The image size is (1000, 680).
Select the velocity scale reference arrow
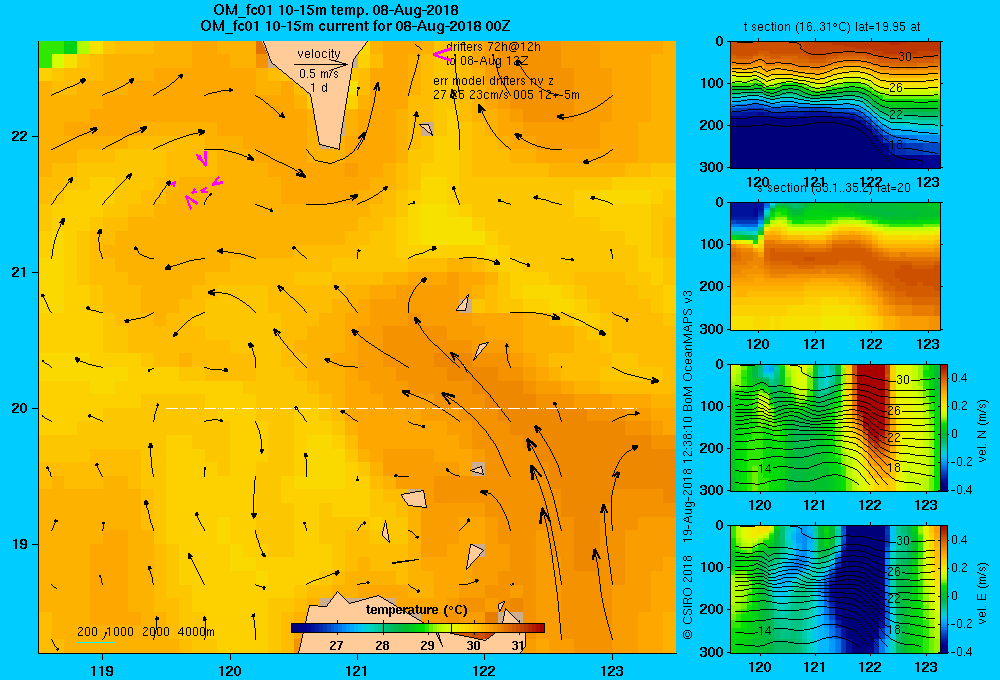click(321, 64)
